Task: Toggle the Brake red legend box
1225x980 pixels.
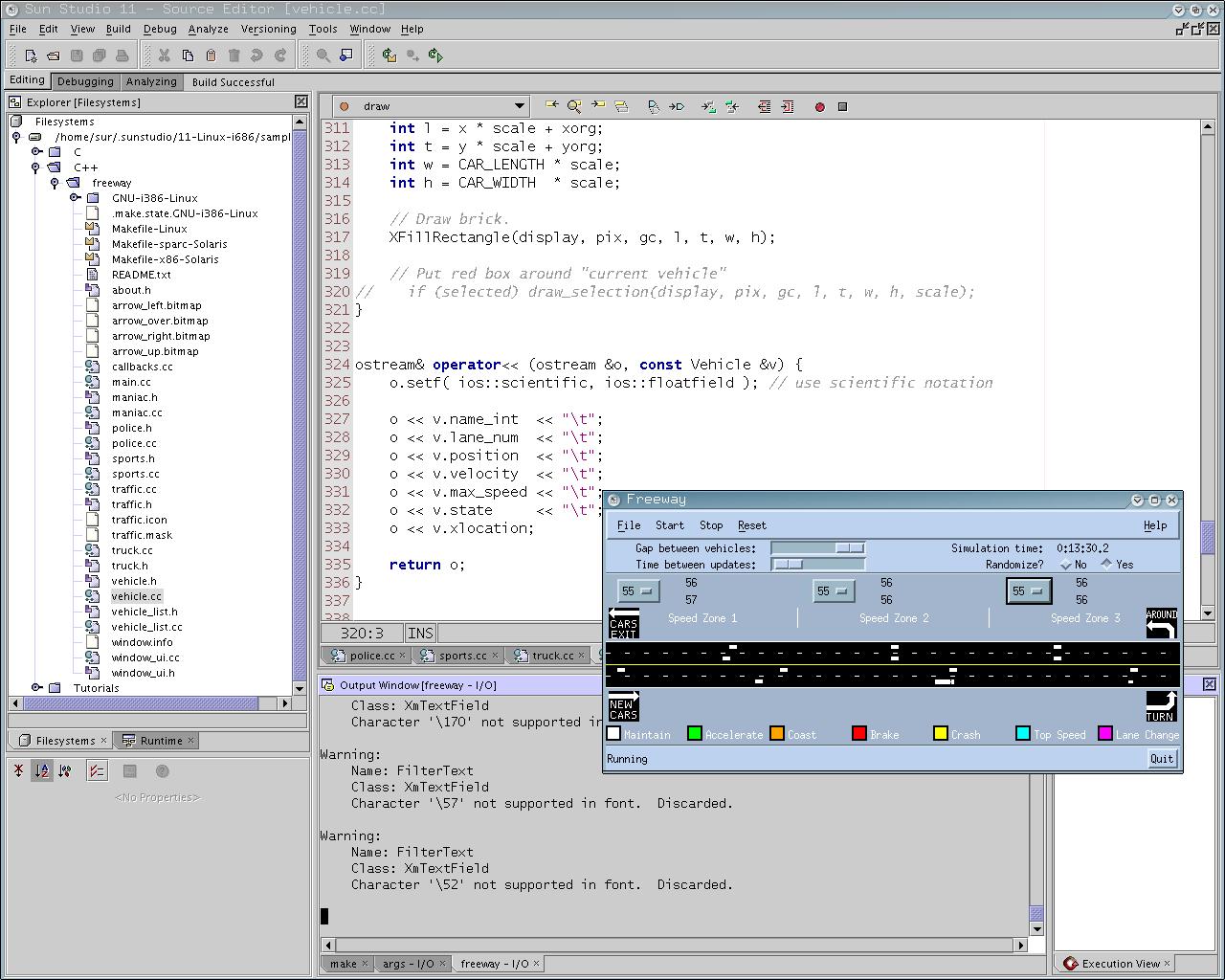Action: point(859,734)
